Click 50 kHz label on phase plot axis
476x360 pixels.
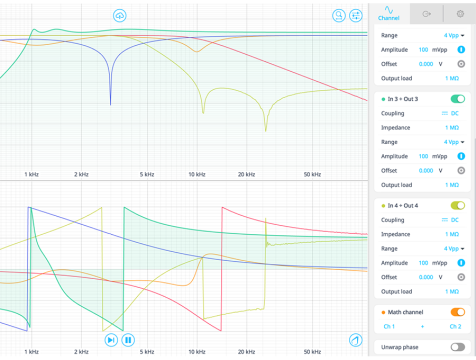click(312, 352)
